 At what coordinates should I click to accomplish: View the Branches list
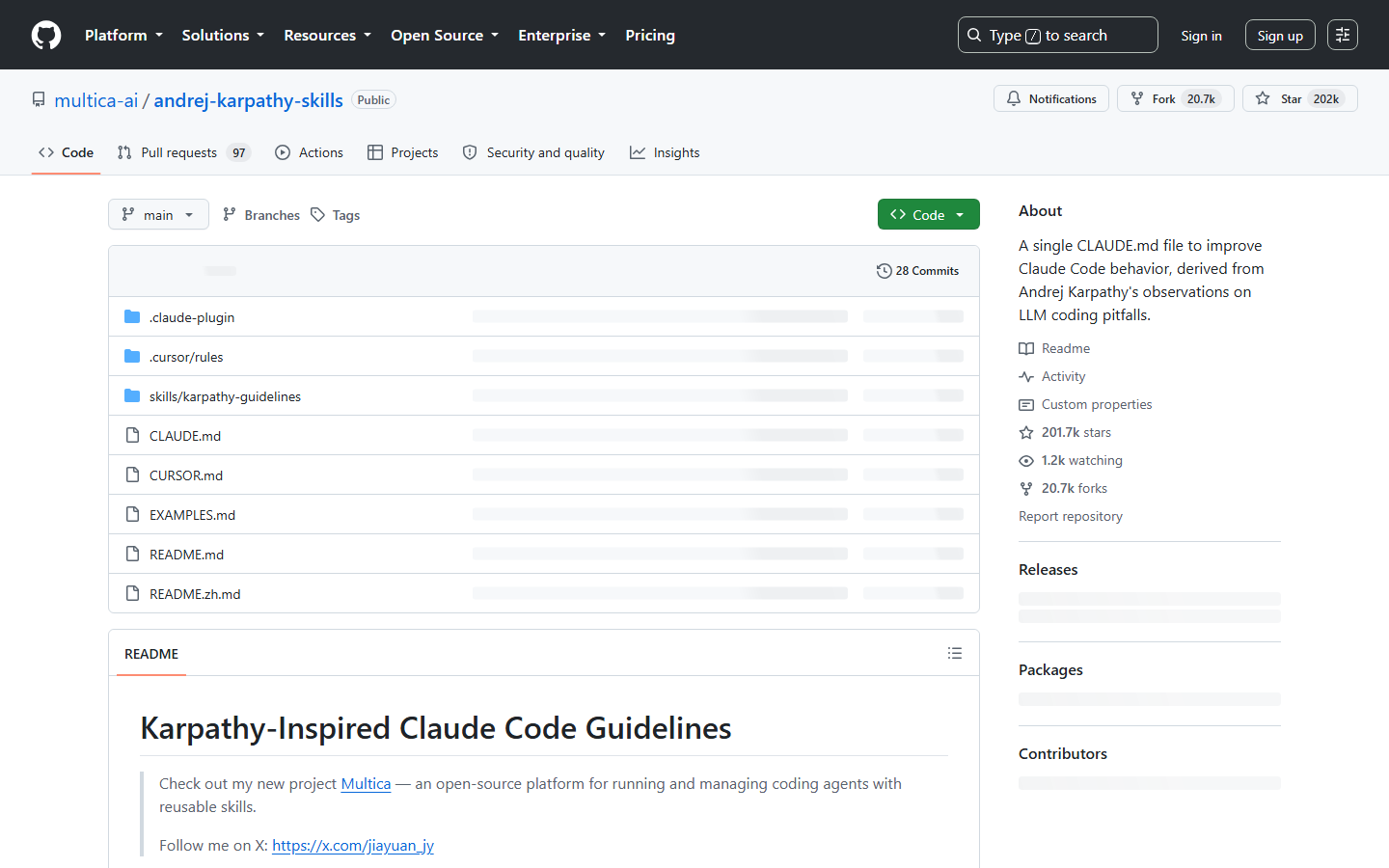pos(261,215)
